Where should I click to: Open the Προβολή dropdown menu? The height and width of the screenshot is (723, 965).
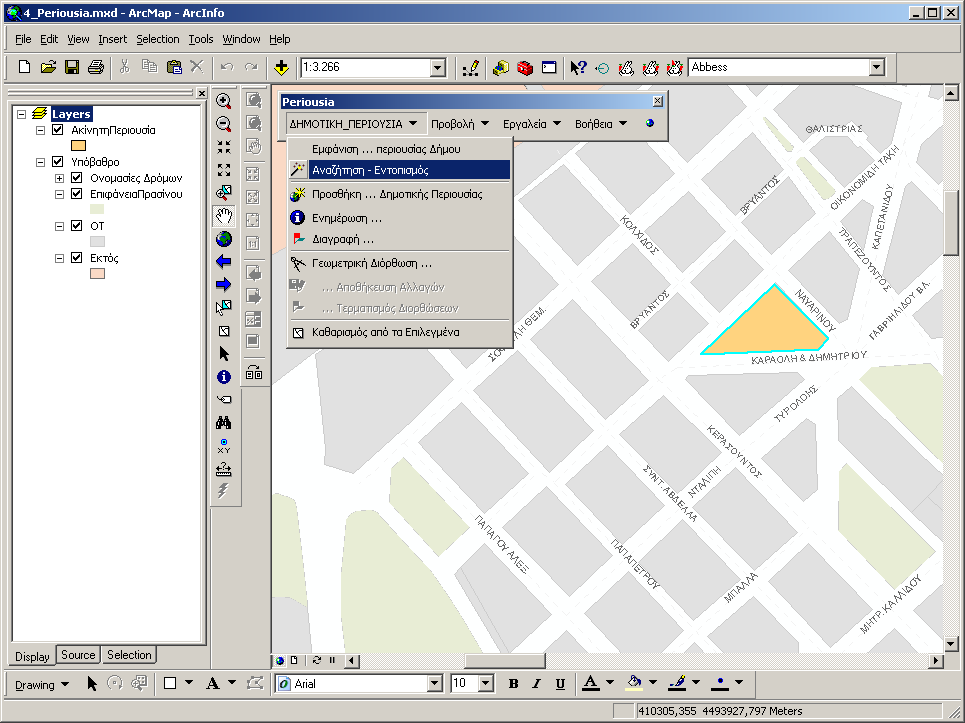click(x=460, y=124)
